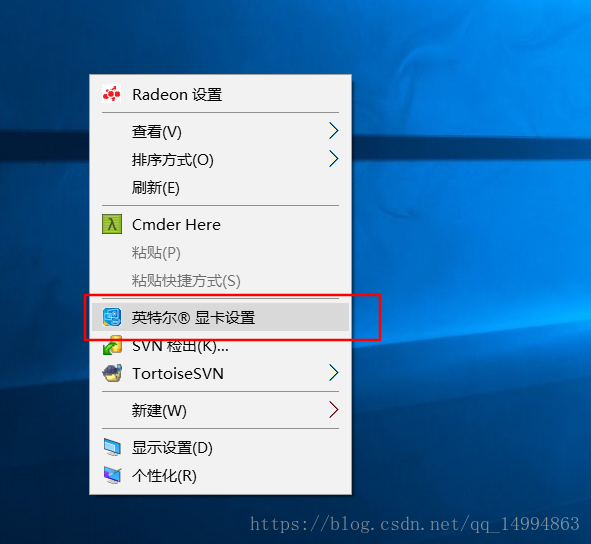The image size is (591, 544).
Task: Click the Intel graphics settings icon
Action: (x=112, y=317)
